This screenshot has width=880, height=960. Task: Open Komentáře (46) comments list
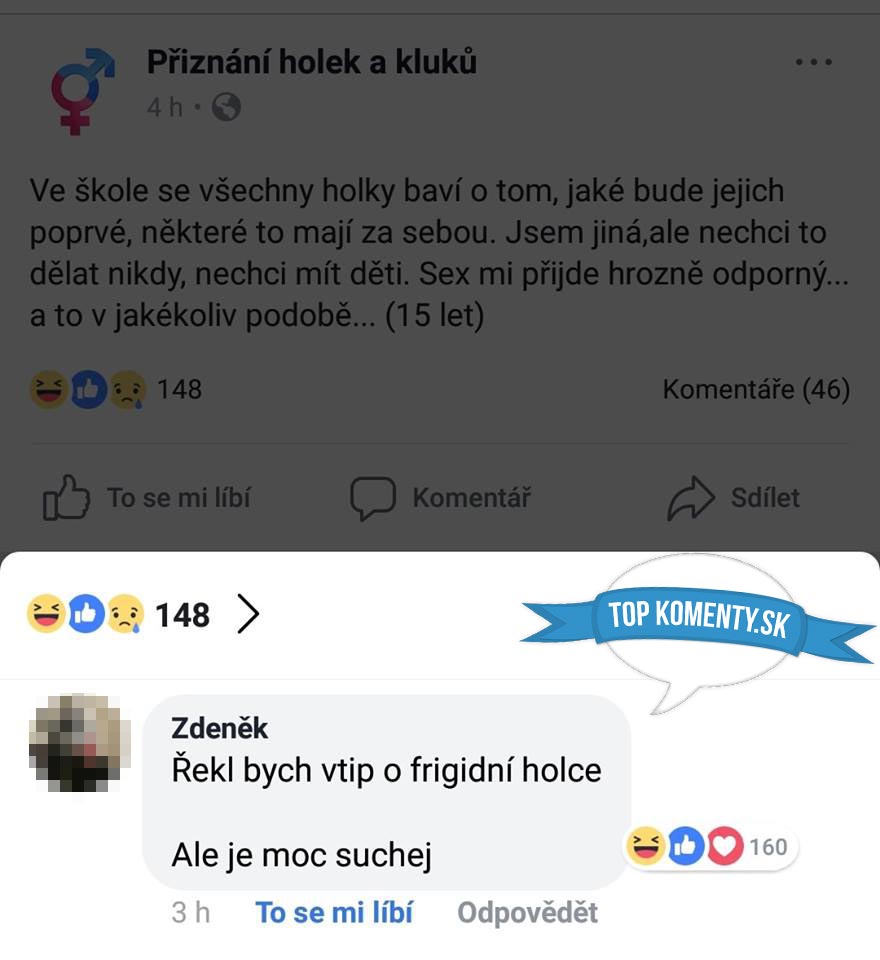(x=756, y=389)
